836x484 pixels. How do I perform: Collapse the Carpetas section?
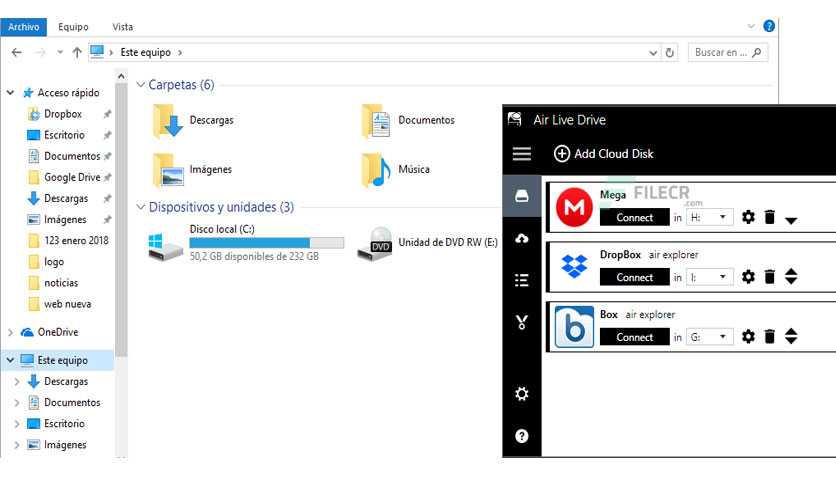[x=141, y=86]
